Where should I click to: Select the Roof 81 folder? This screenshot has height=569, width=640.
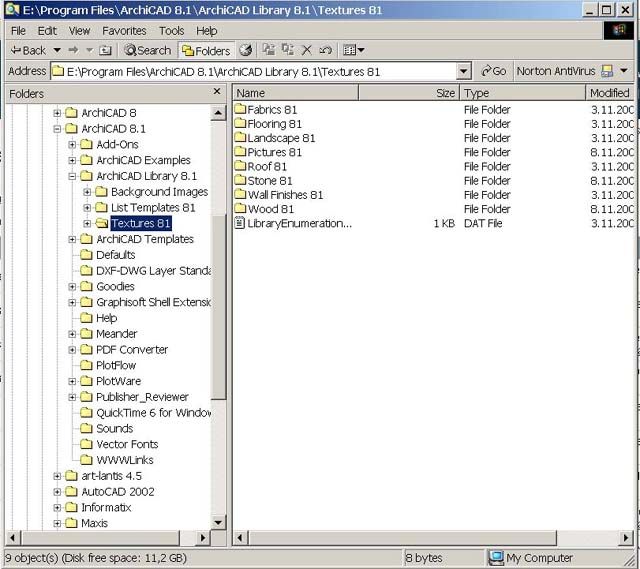(261, 167)
